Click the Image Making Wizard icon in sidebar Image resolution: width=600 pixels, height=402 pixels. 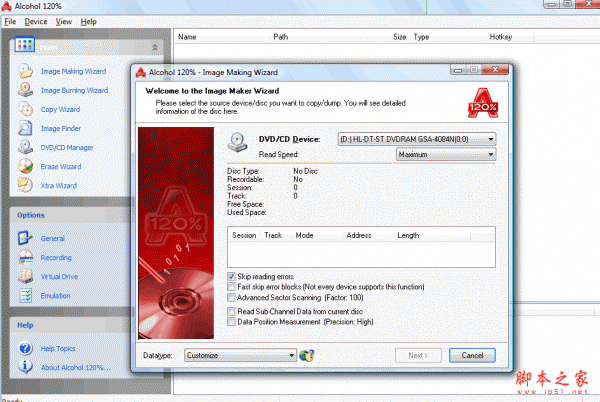coord(25,71)
